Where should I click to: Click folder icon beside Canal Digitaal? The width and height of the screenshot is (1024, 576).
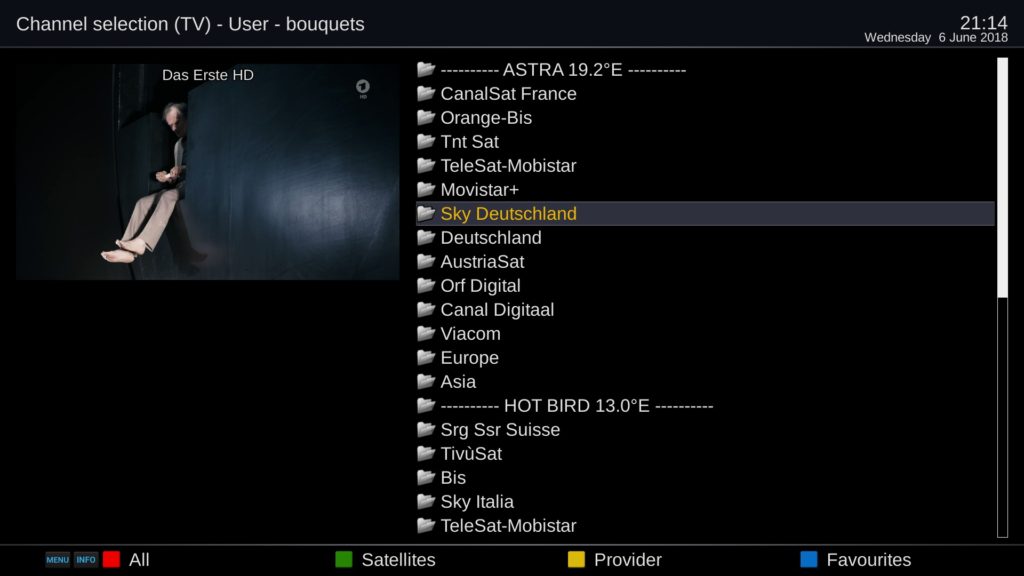click(426, 309)
